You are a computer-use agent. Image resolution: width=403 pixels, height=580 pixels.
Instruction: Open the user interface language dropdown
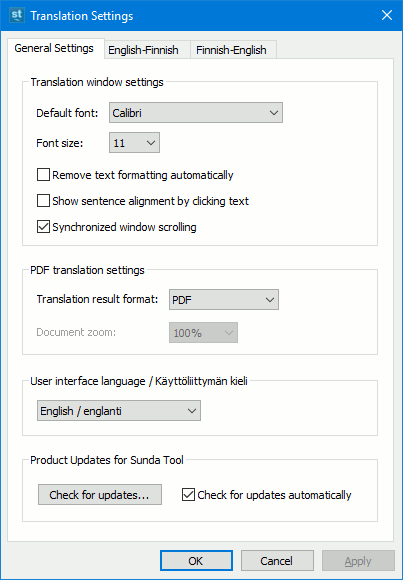tap(119, 411)
